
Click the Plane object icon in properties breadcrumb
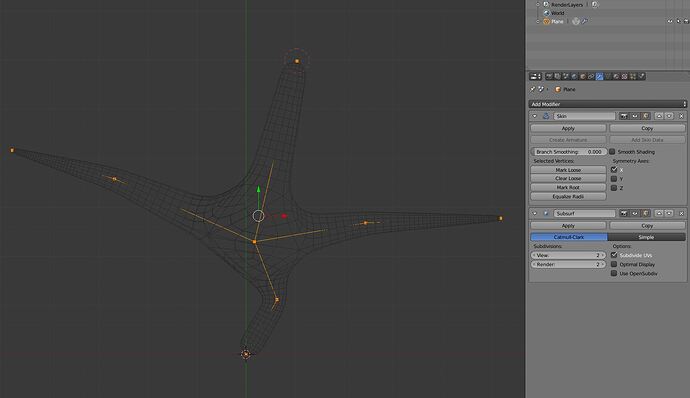[558, 89]
